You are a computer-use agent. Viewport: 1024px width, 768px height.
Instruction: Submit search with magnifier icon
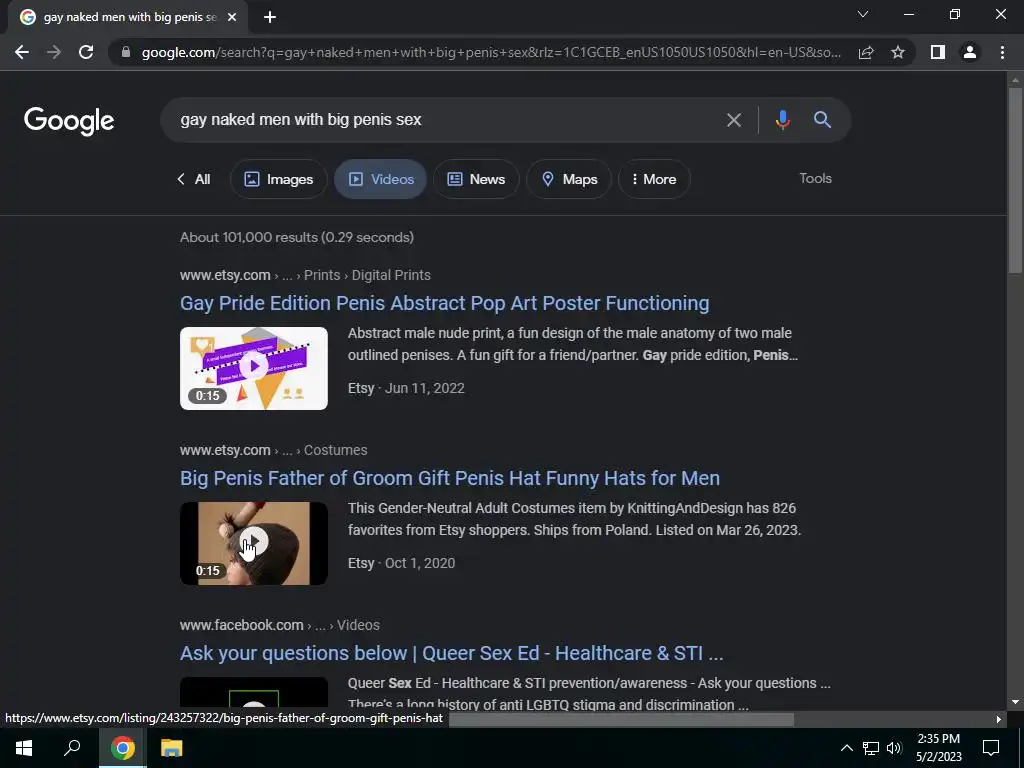pos(822,120)
